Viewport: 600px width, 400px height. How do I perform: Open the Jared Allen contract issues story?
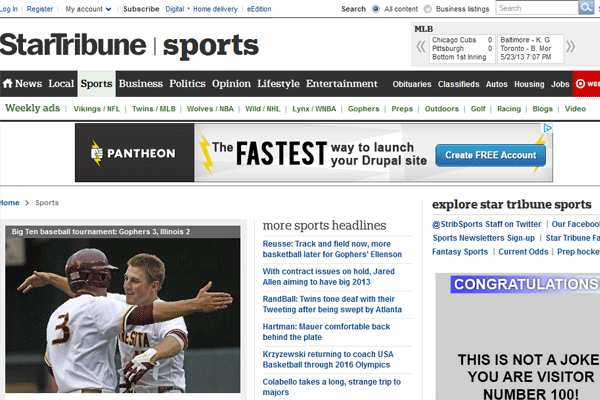(x=328, y=276)
